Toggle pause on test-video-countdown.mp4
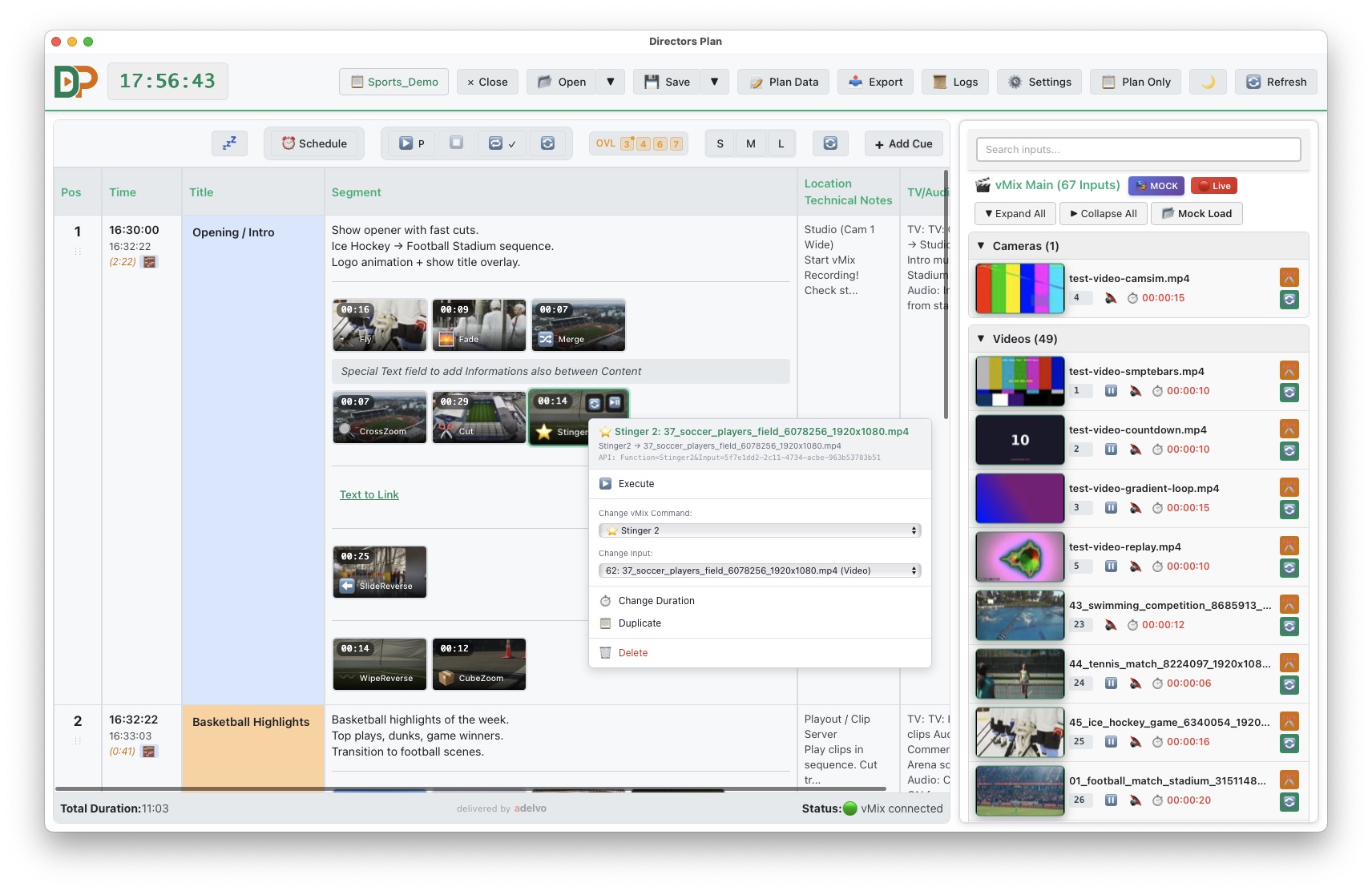The height and width of the screenshot is (891, 1372). click(x=1112, y=450)
